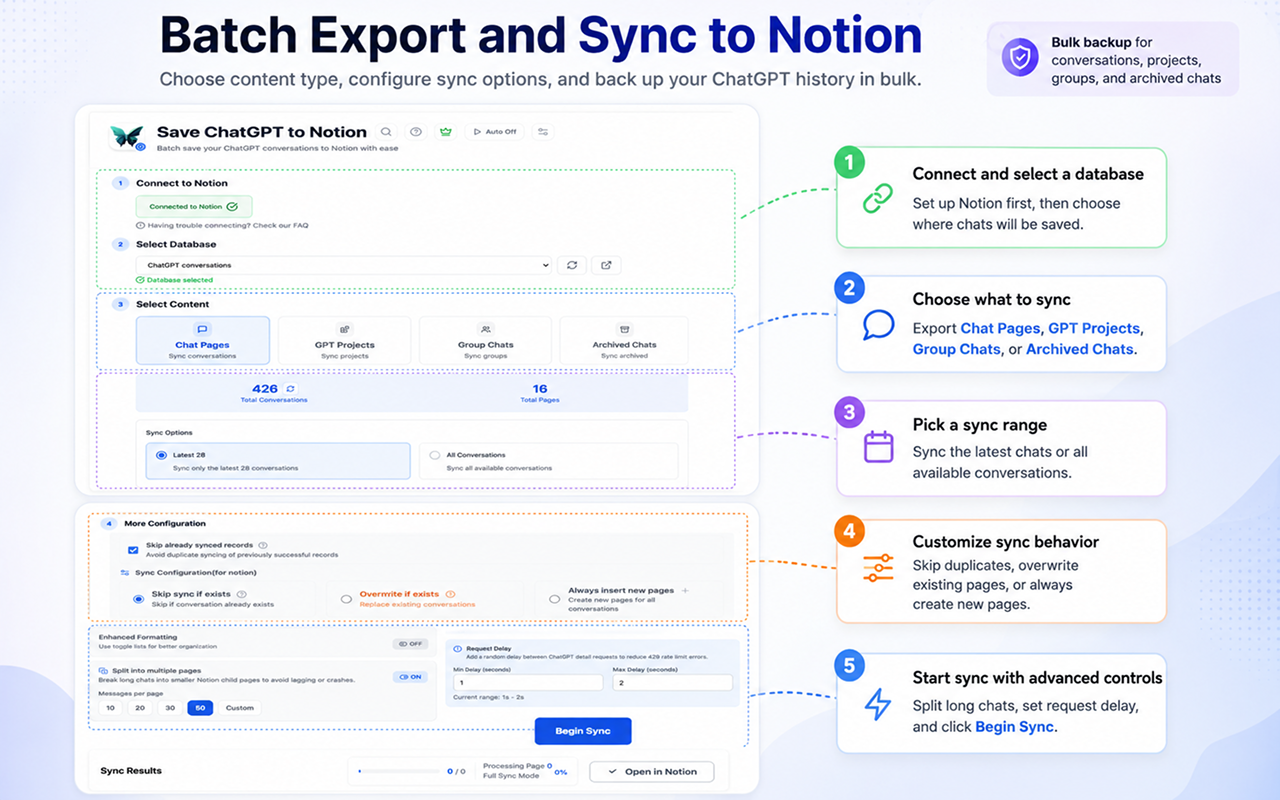Click the Min Delay seconds input field
Screen dimensions: 1280x800
pos(527,683)
